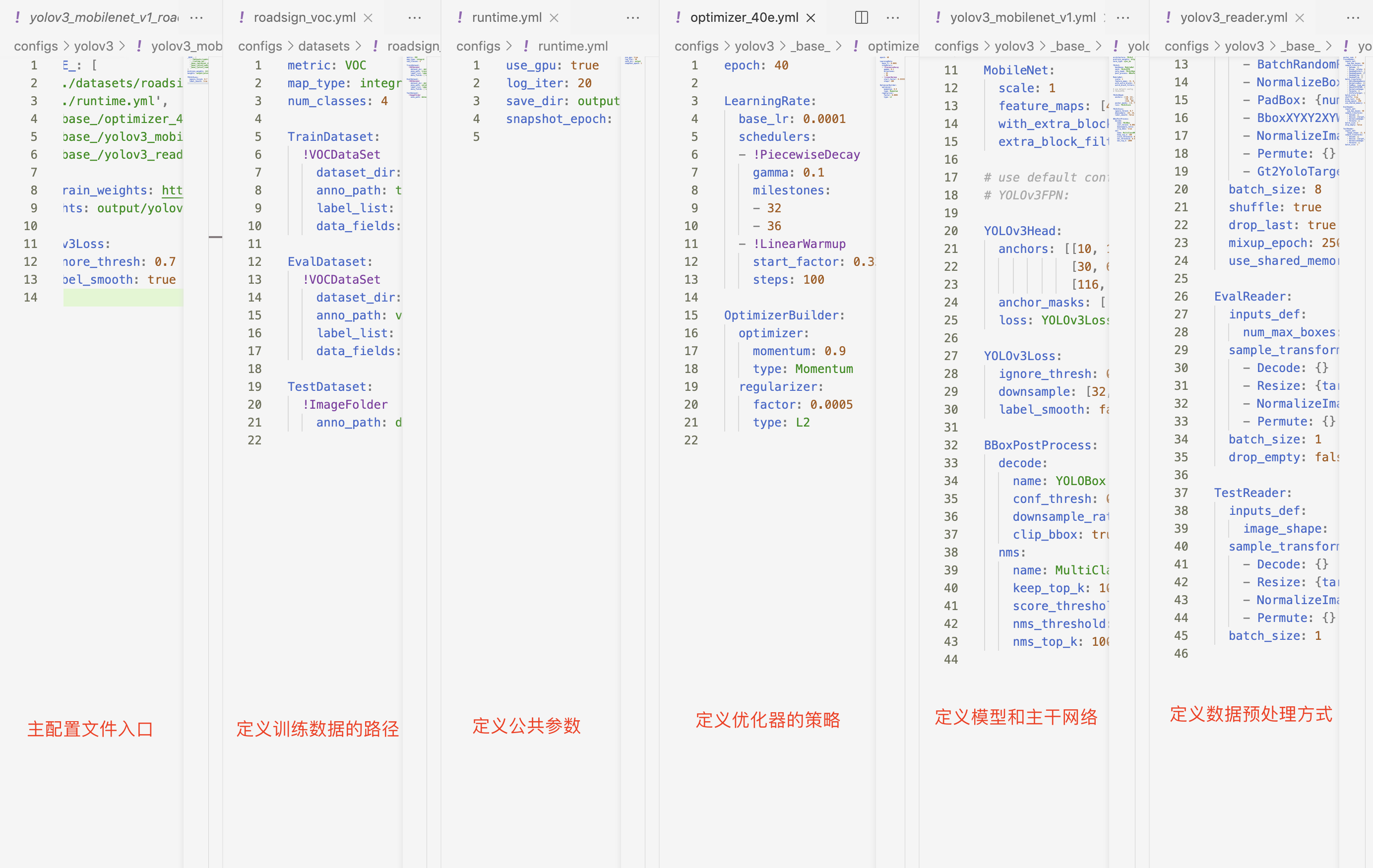The image size is (1373, 868).
Task: Click the scrollbar slider in first editor pane
Action: 215,236
